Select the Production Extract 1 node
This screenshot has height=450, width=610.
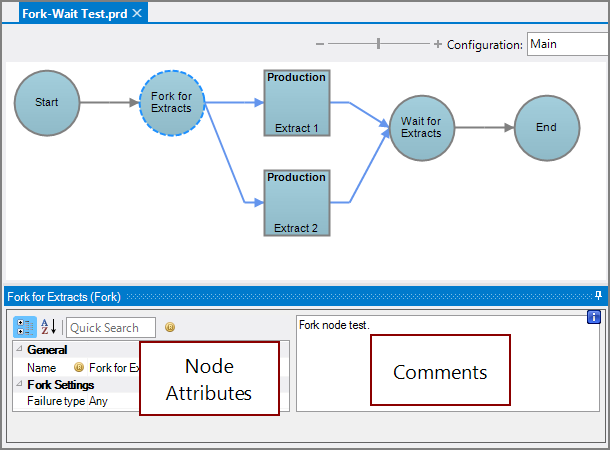pyautogui.click(x=297, y=102)
